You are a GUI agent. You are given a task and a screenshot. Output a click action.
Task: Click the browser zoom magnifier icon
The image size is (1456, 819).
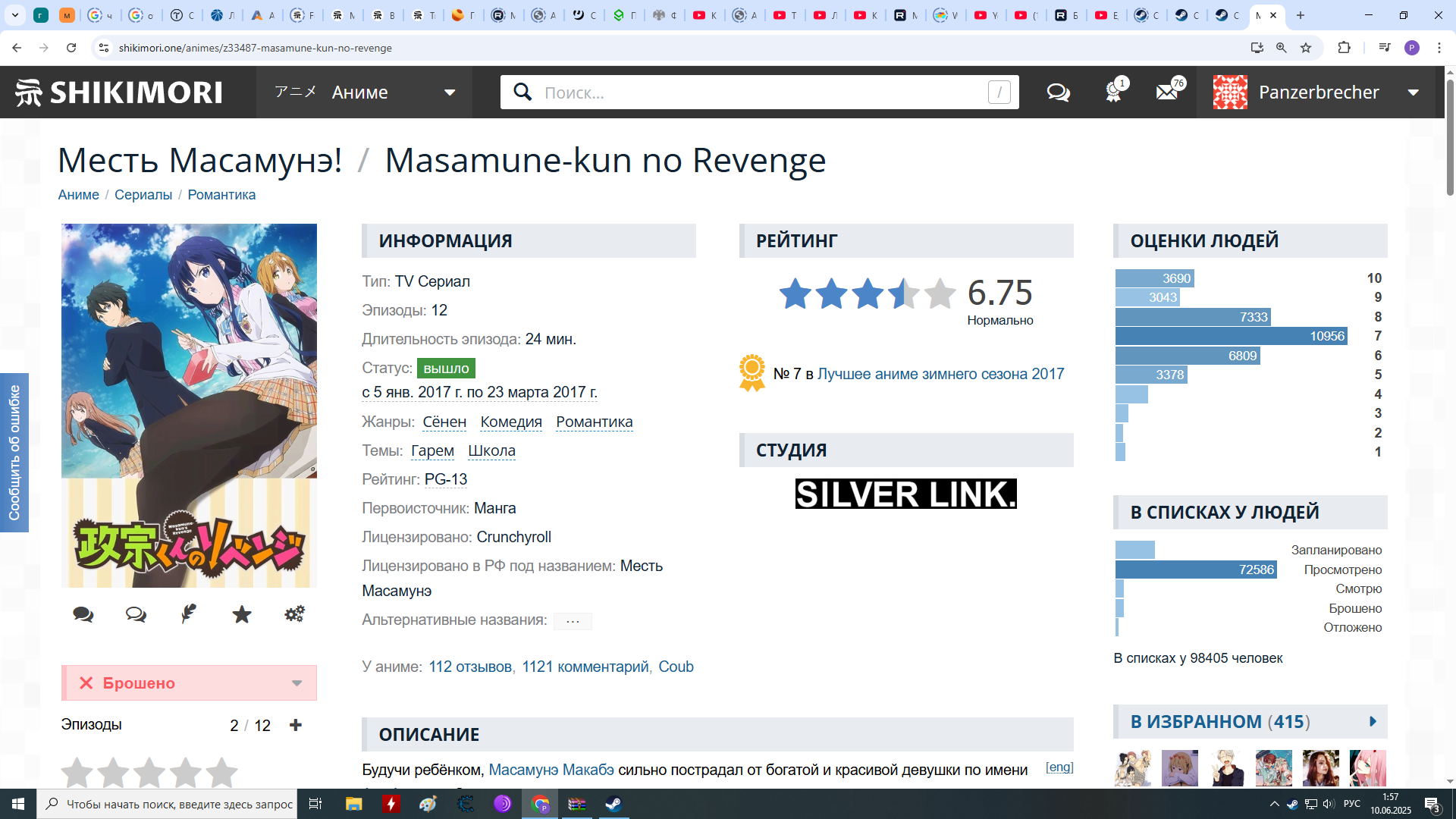[x=1282, y=48]
